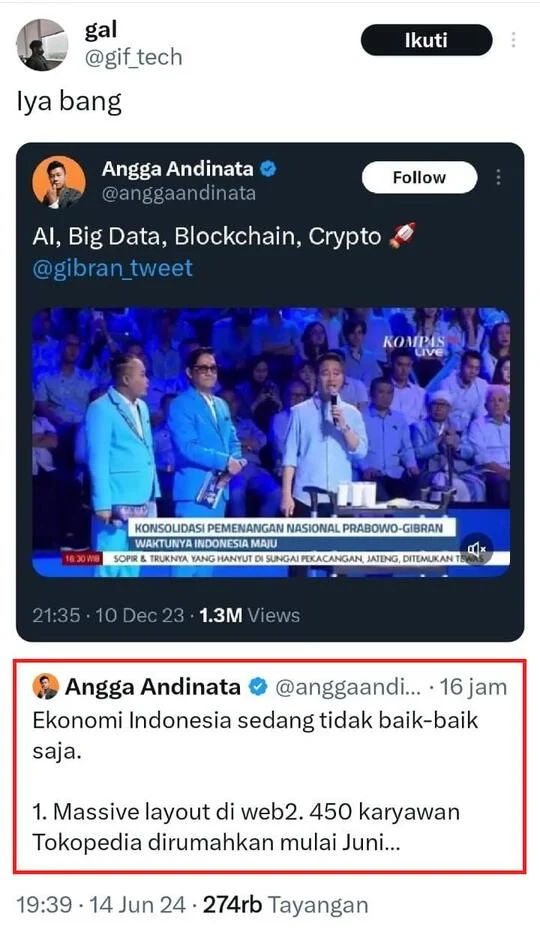Open the quoted tweet about Ekonomi Indonesia
This screenshot has width=540, height=932.
[x=269, y=766]
